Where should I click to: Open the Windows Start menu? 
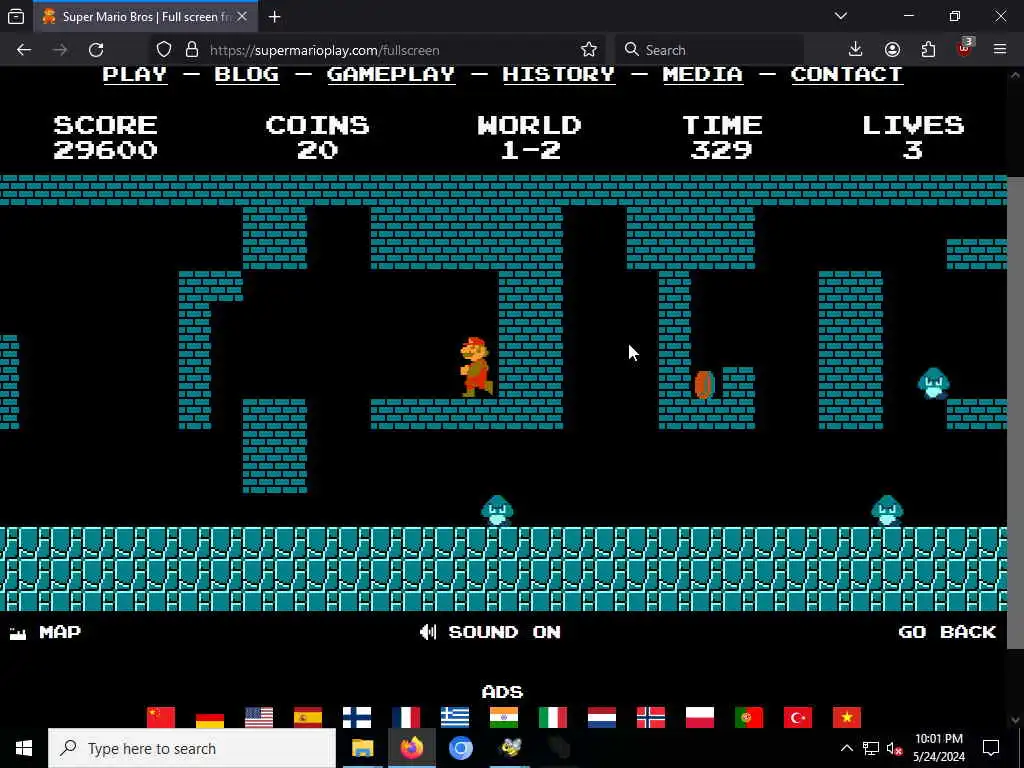24,748
